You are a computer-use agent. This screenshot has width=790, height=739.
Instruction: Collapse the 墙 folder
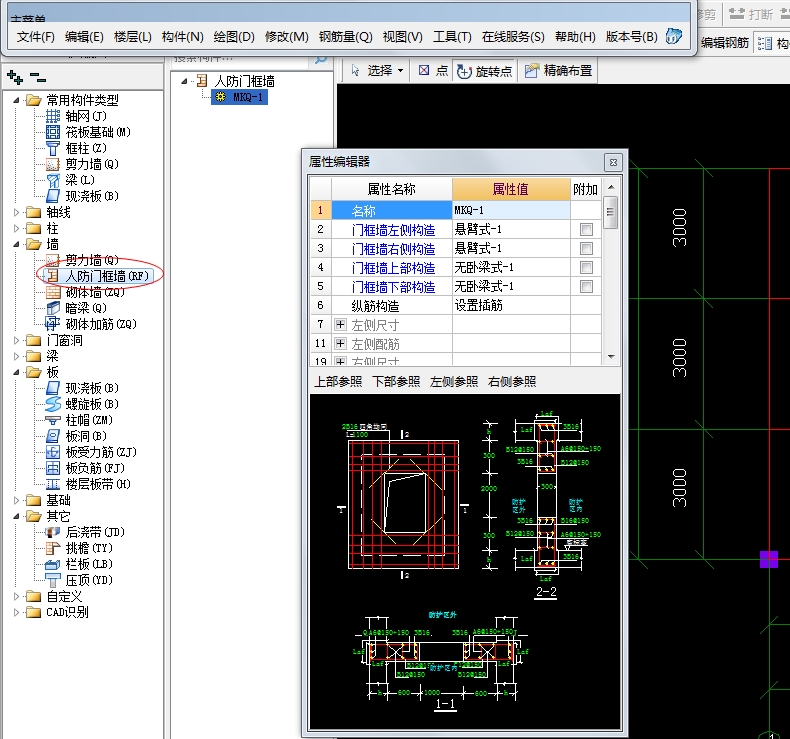pyautogui.click(x=16, y=244)
